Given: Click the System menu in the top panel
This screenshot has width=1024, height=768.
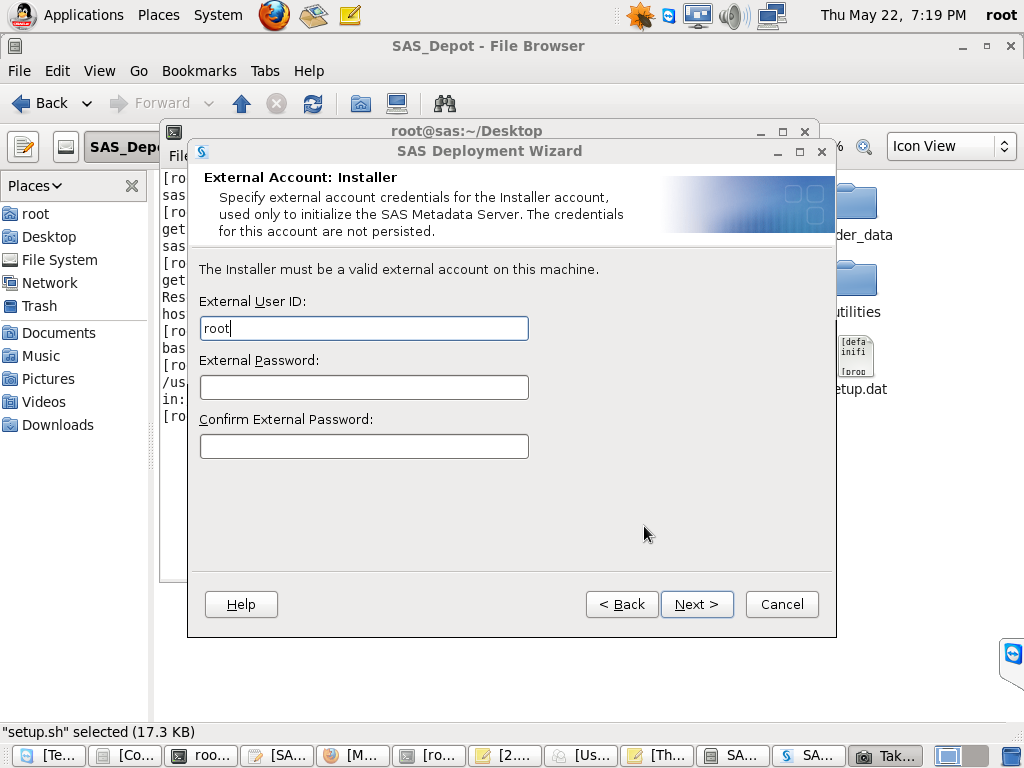Looking at the screenshot, I should pos(218,15).
